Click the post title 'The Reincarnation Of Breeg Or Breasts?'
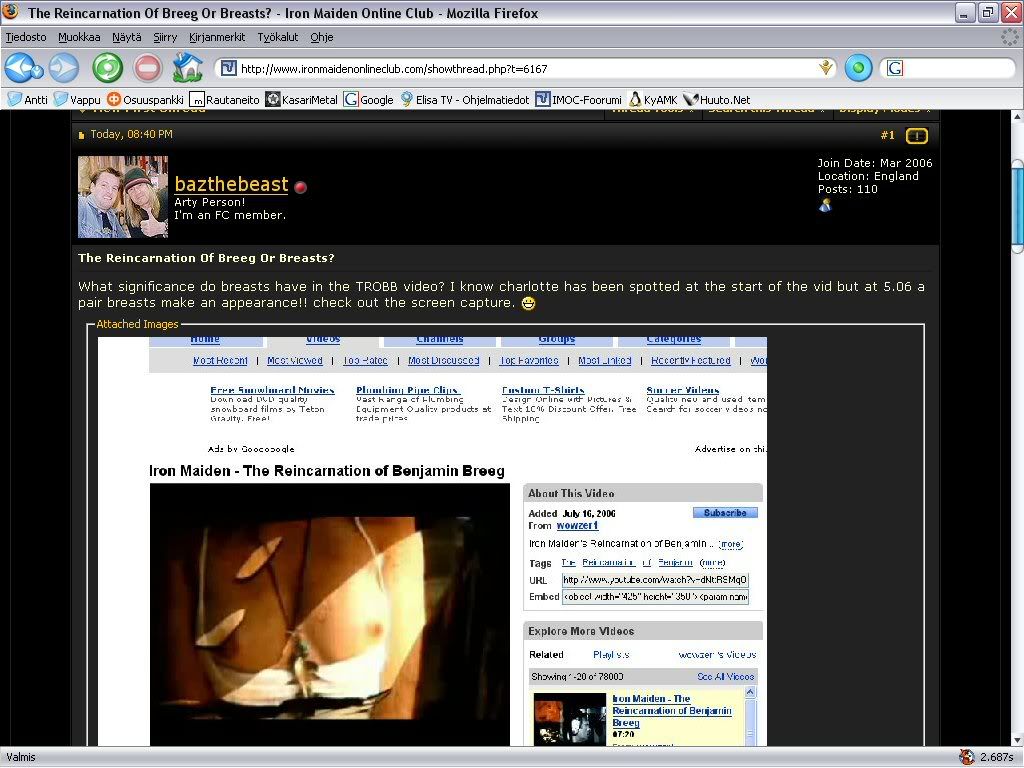 pos(206,258)
